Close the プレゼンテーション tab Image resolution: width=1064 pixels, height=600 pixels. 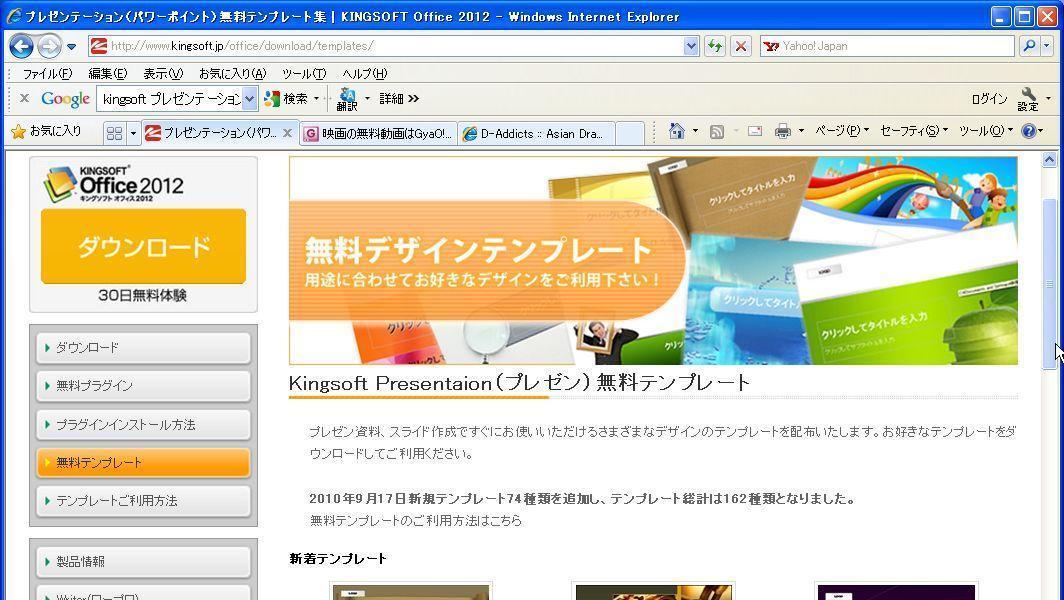(x=287, y=133)
